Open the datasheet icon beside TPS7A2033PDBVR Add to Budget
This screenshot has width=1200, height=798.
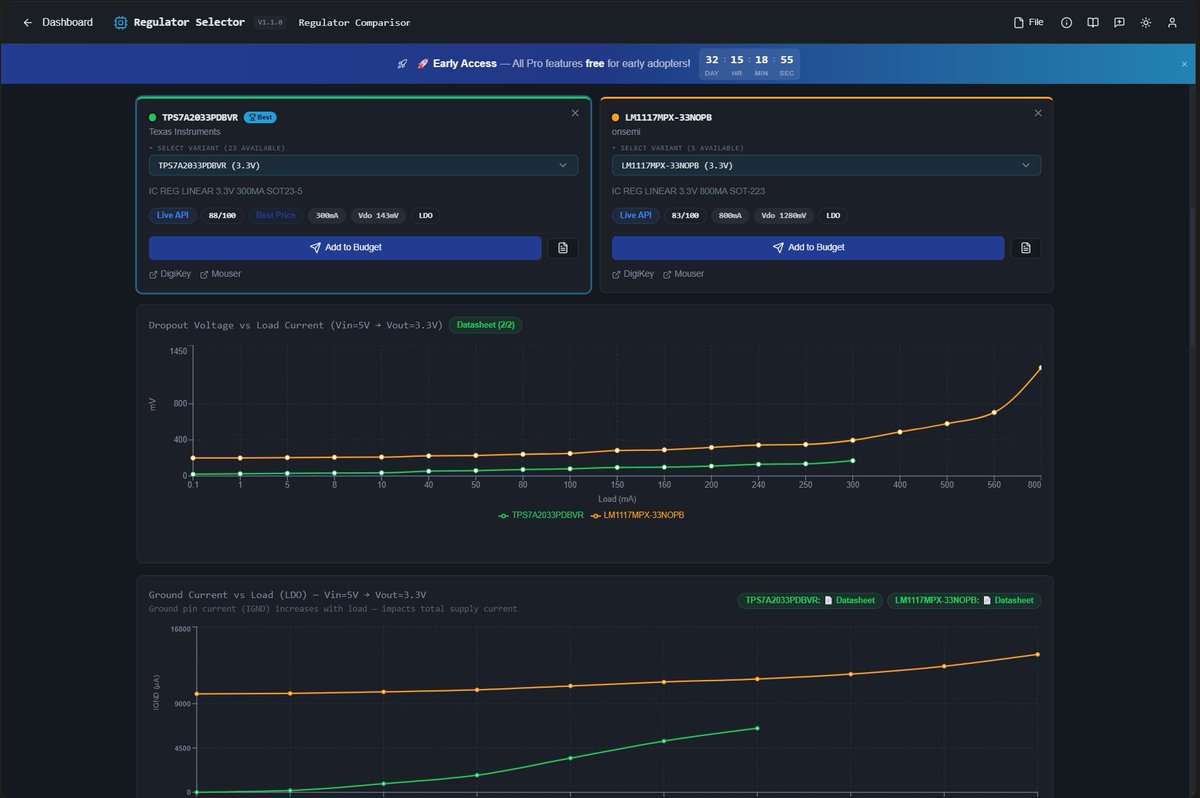point(562,247)
